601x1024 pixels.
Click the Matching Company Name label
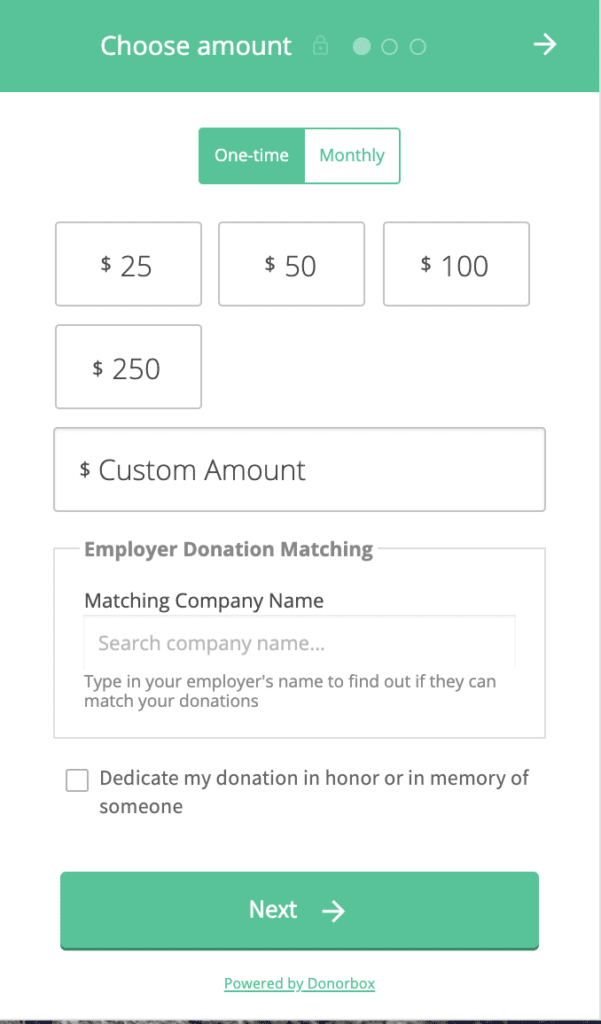pos(204,601)
